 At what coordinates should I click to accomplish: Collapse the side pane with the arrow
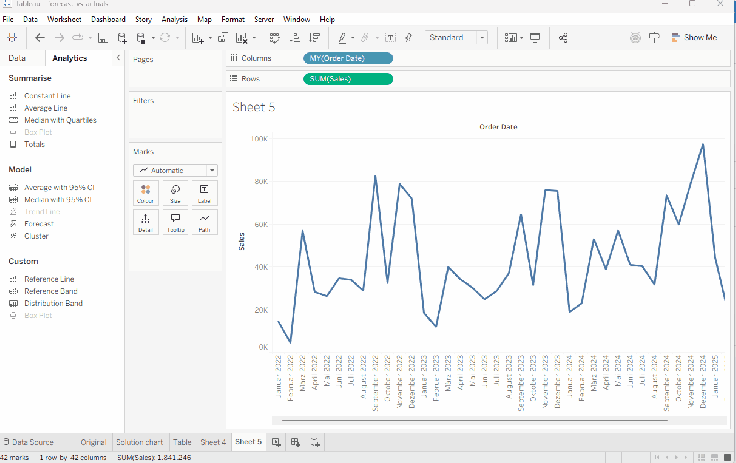click(119, 59)
